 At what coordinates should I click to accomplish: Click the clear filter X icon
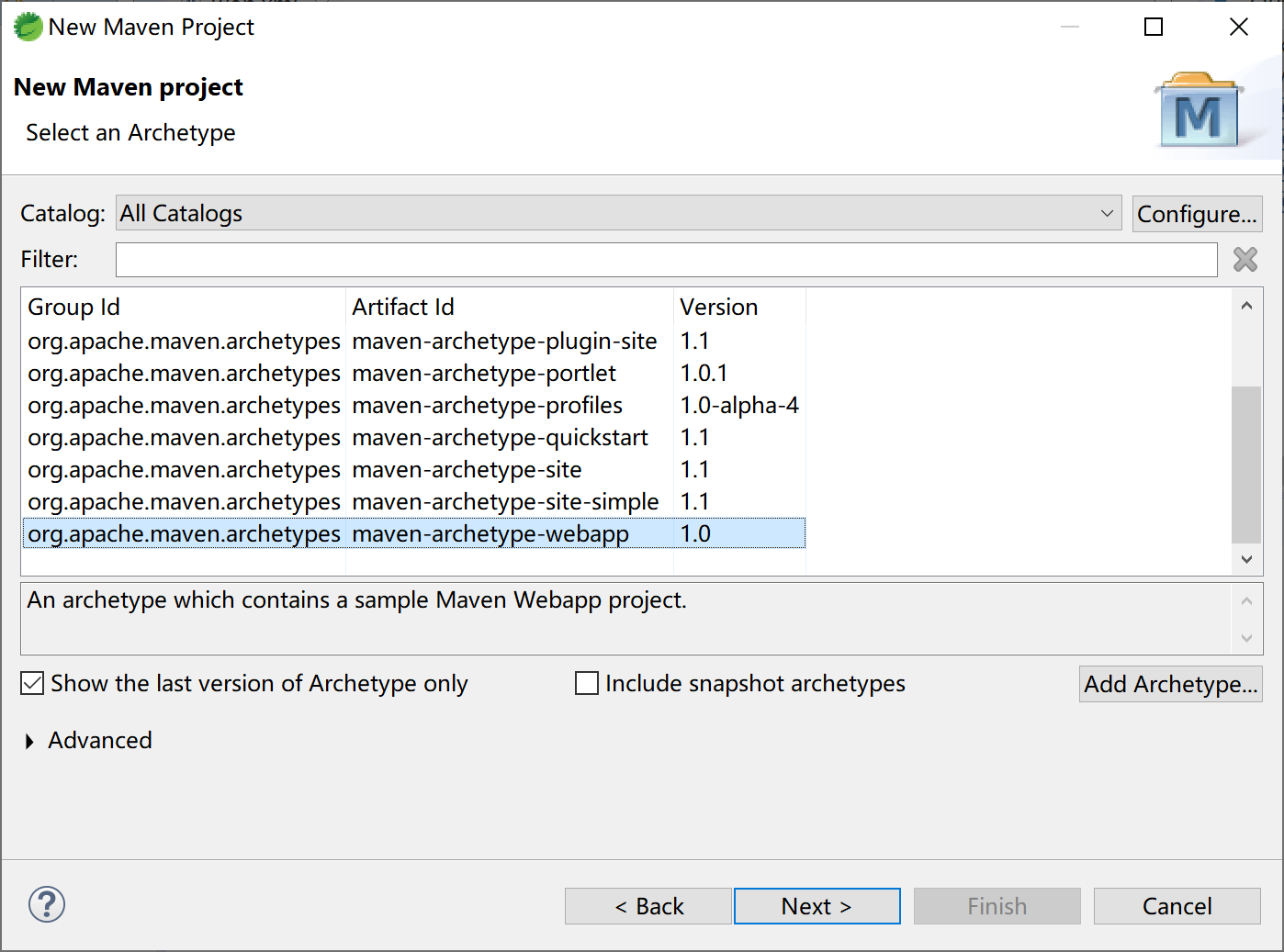pyautogui.click(x=1245, y=260)
